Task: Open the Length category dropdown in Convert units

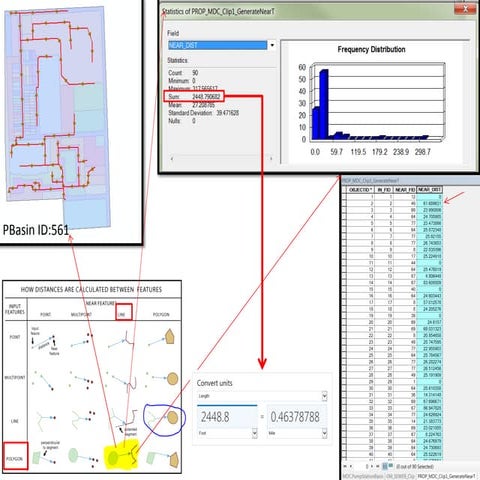Action: coord(324,396)
